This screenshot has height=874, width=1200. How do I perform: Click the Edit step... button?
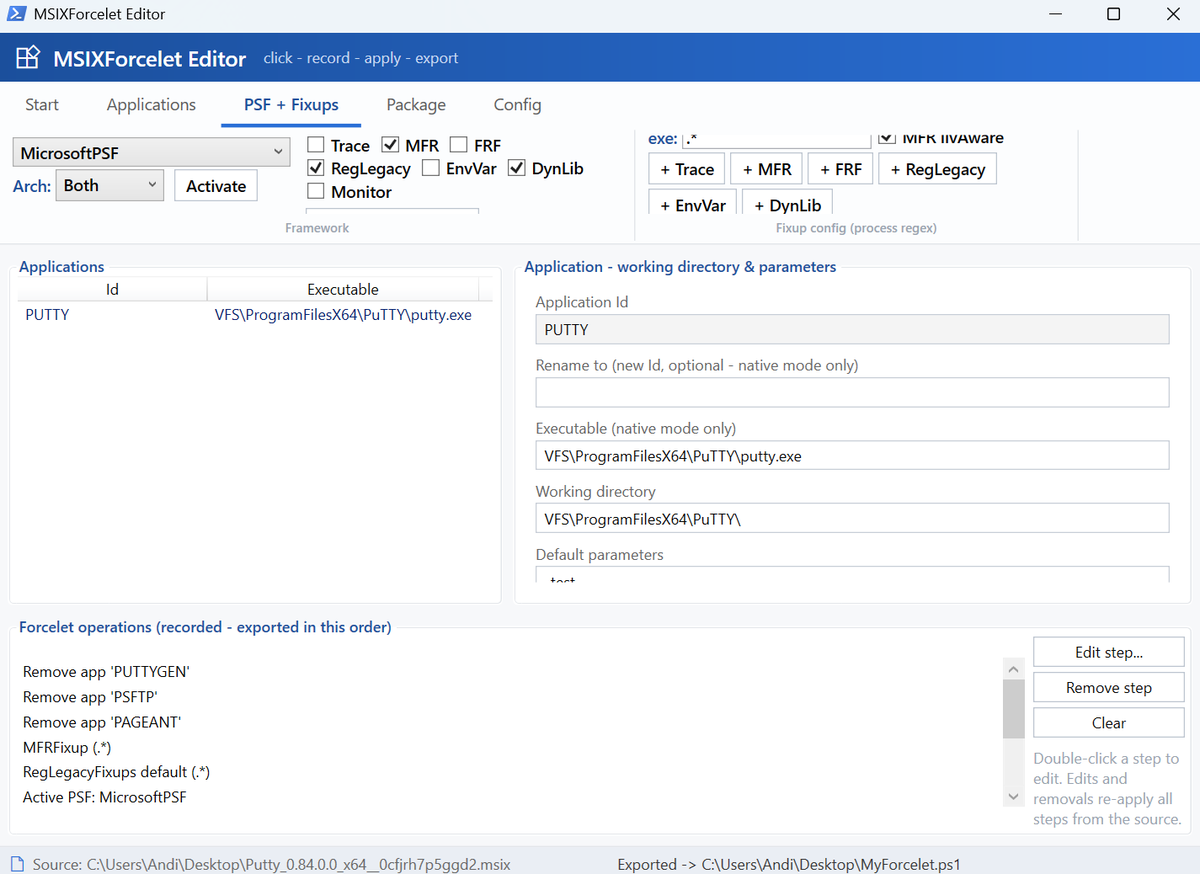click(x=1109, y=652)
